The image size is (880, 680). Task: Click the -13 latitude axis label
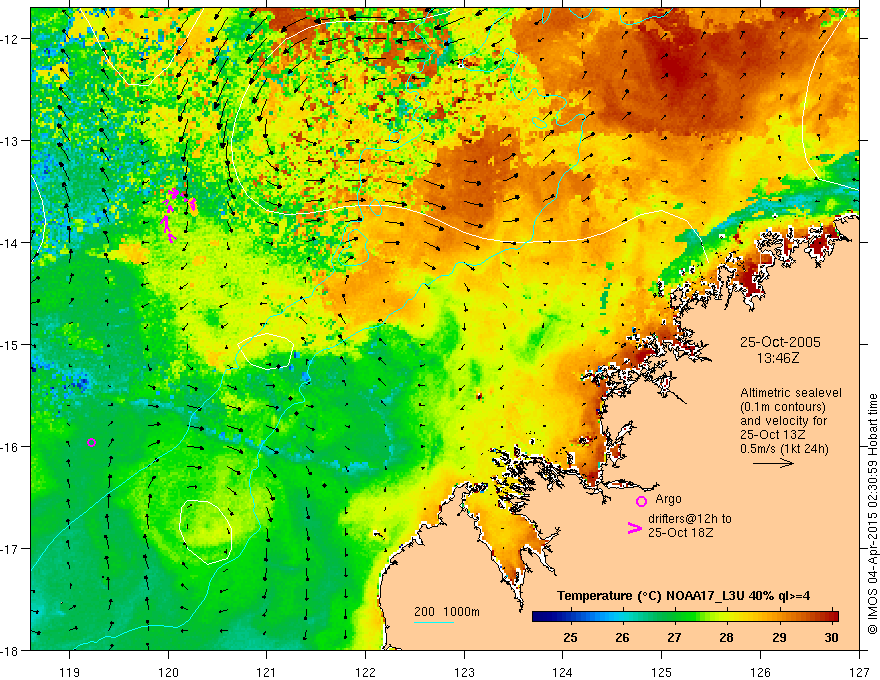click(9, 141)
